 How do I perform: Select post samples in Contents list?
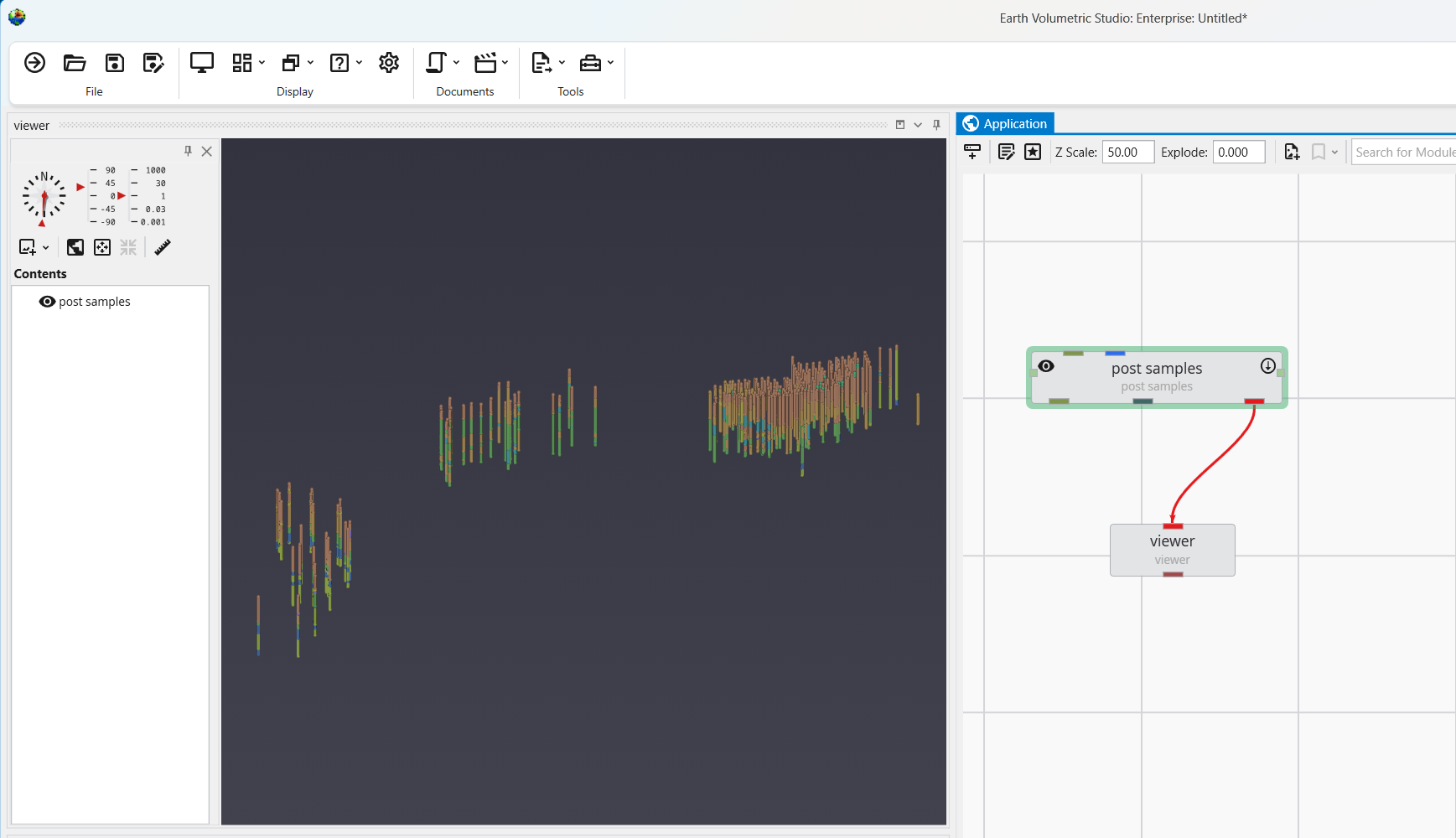[x=95, y=302]
